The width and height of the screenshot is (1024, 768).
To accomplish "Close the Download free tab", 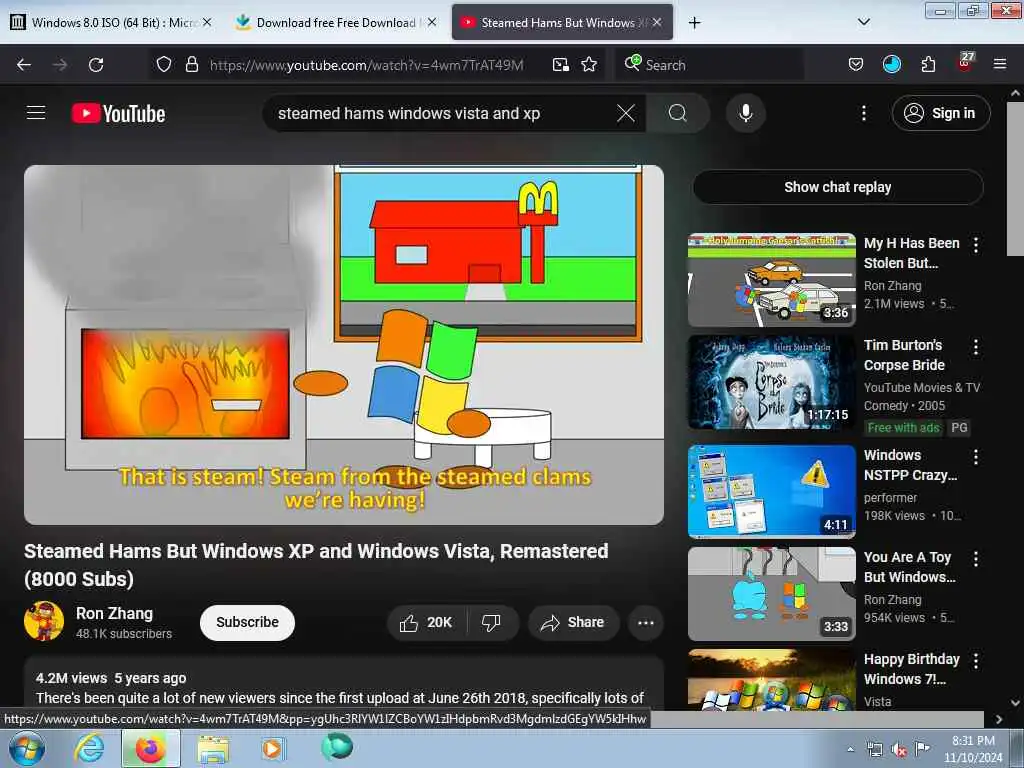I will [x=432, y=22].
